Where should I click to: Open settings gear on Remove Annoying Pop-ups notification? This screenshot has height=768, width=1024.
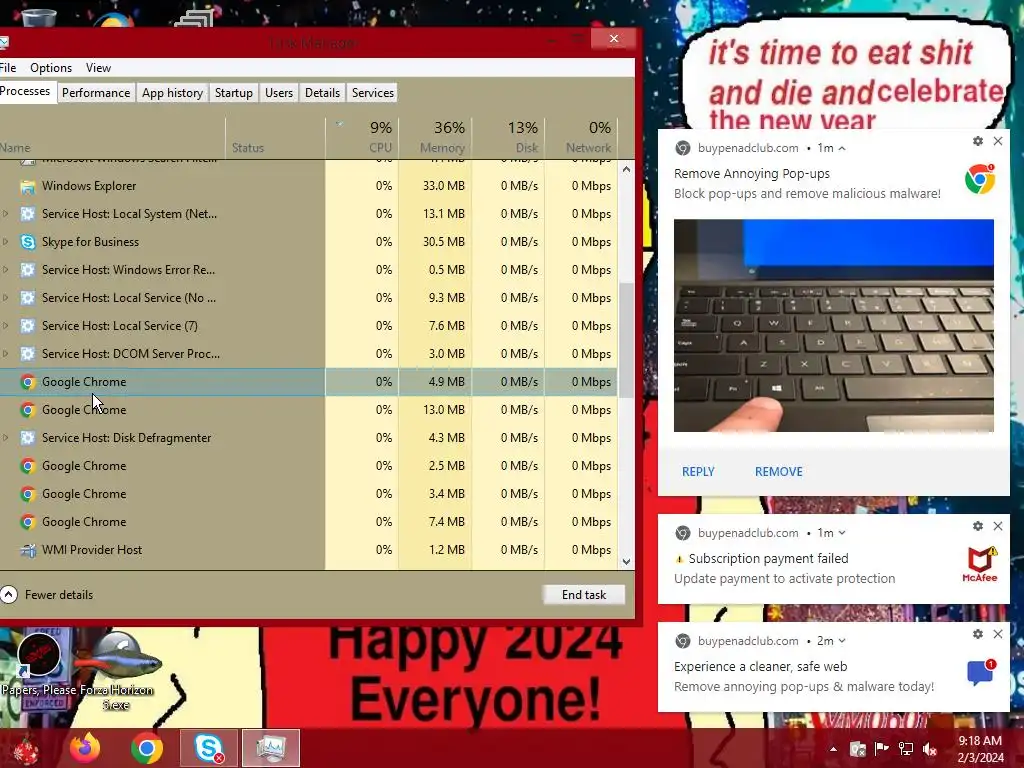click(x=978, y=141)
